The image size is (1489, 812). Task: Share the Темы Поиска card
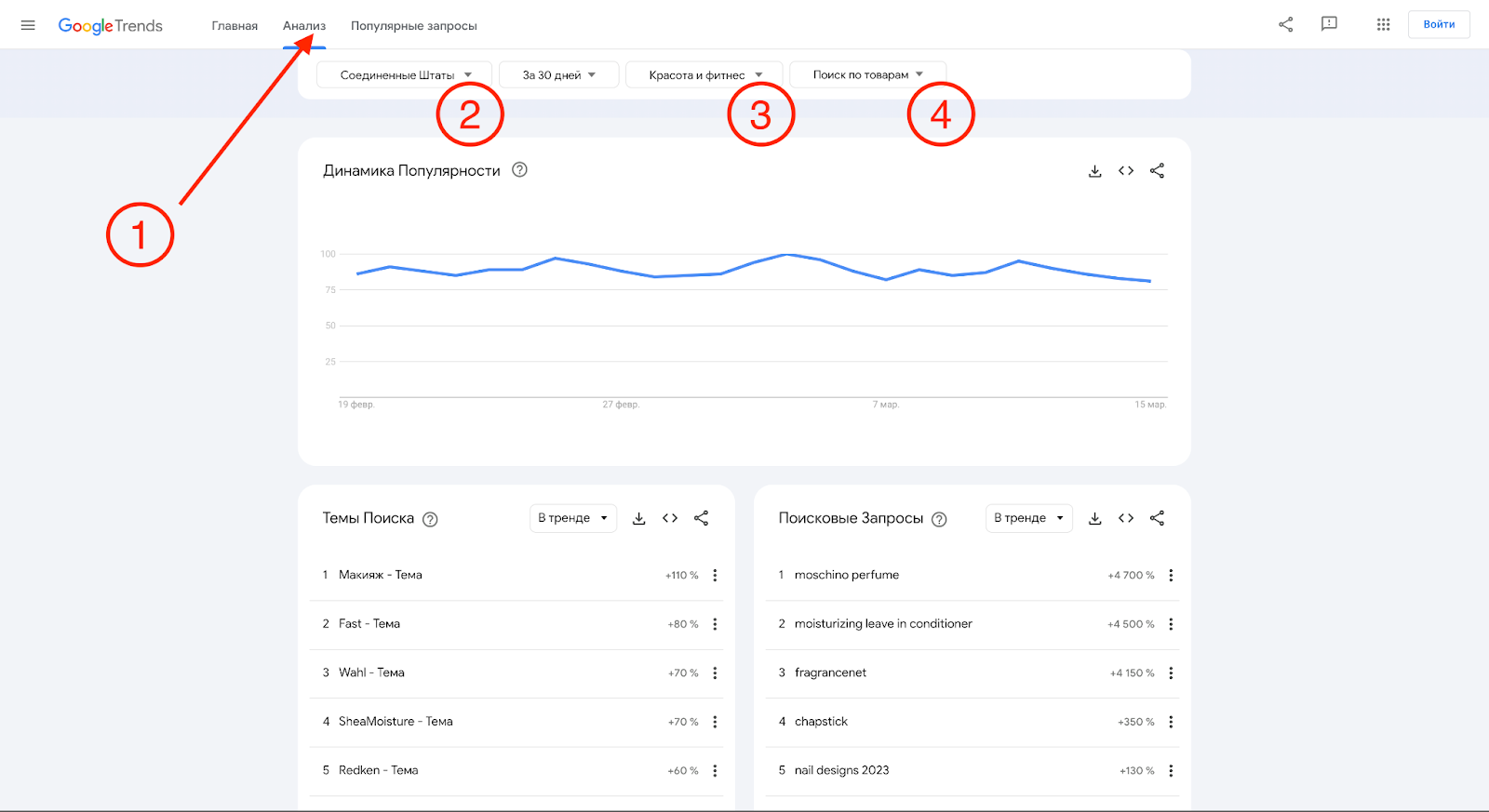[702, 518]
